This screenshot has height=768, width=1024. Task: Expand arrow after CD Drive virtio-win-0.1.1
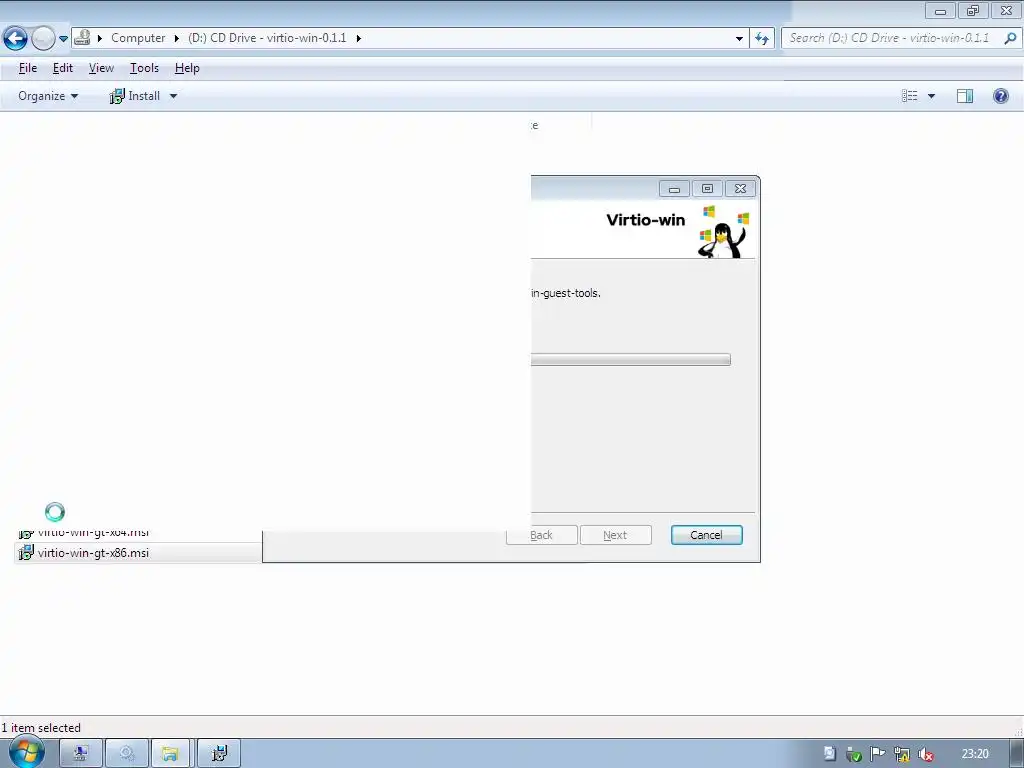[359, 39]
